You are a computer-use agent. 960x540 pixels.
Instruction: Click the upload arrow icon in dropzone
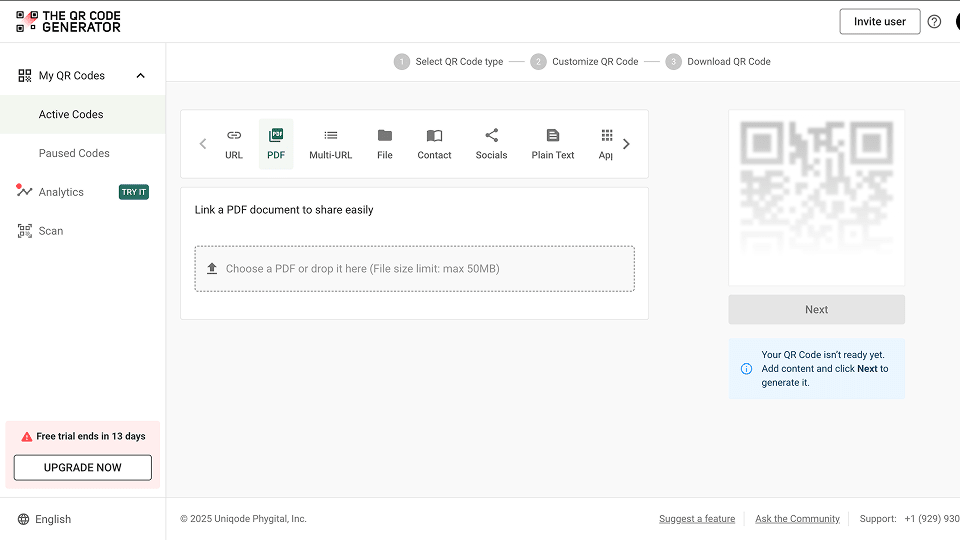212,268
